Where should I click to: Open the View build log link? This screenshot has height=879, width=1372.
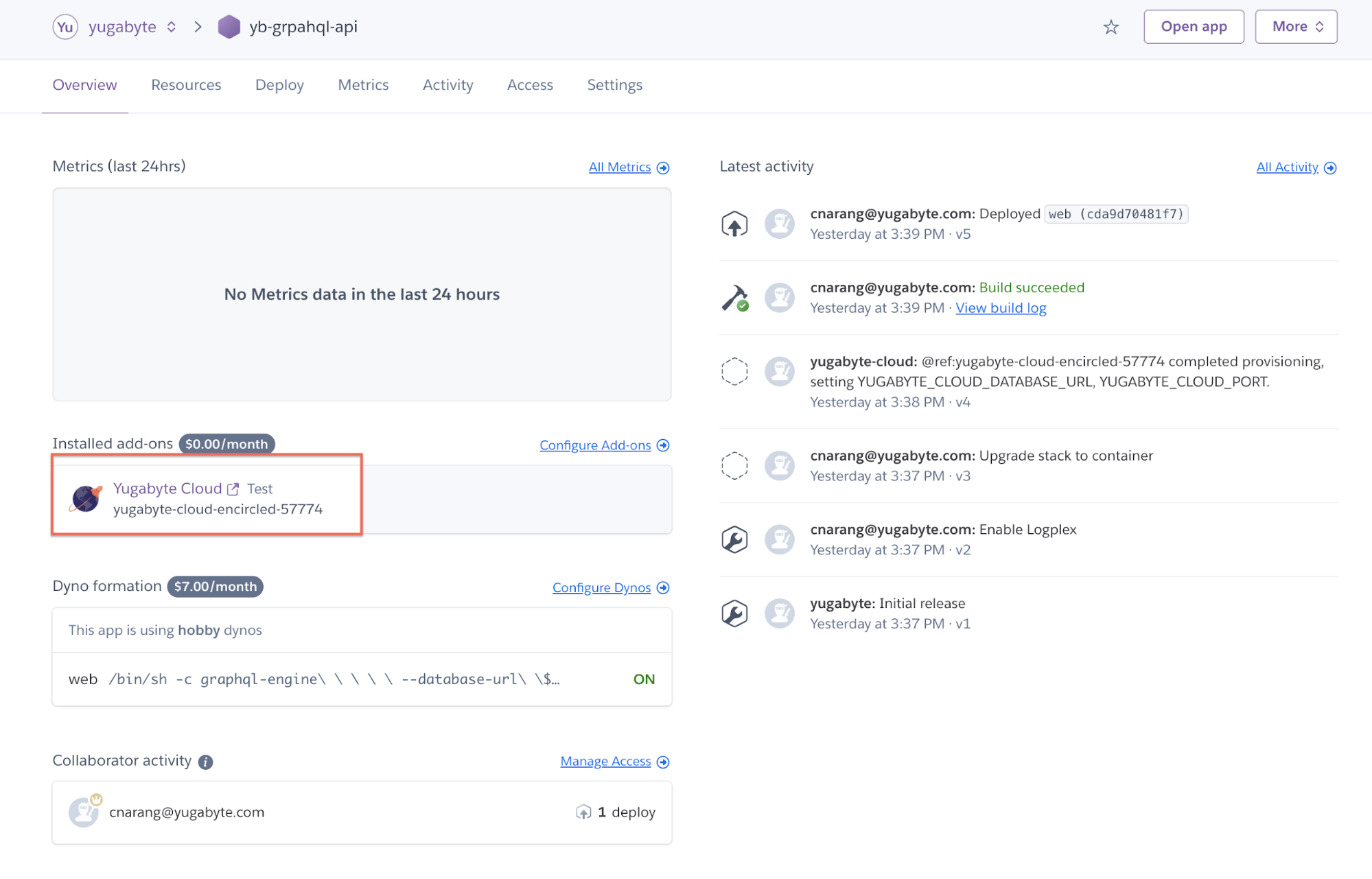pos(1000,308)
